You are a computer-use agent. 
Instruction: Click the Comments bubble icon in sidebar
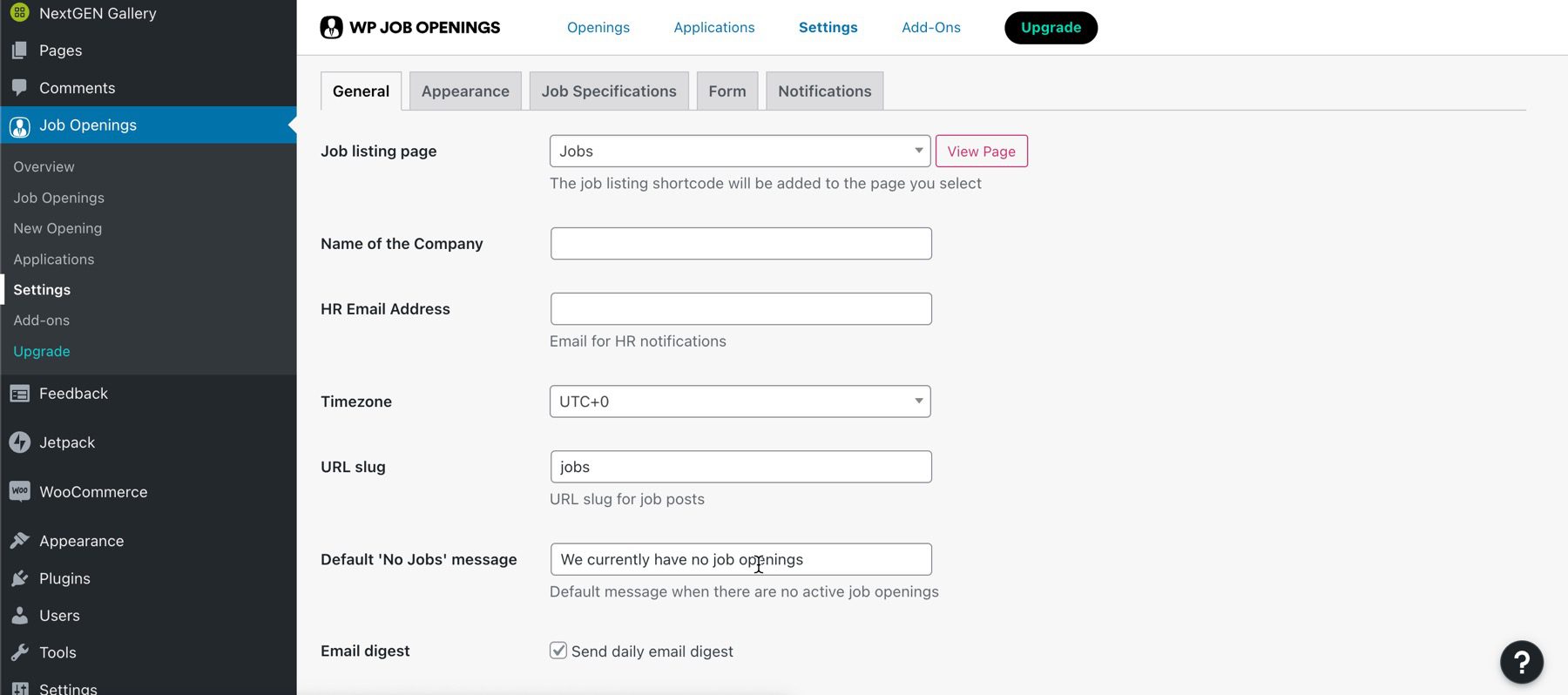[18, 87]
